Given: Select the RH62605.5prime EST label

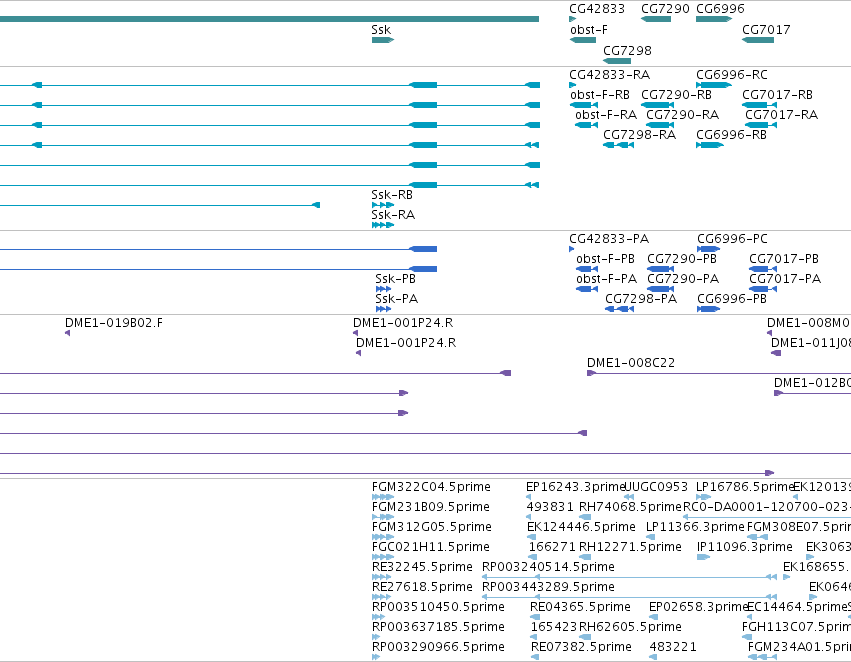Looking at the screenshot, I should 630,627.
